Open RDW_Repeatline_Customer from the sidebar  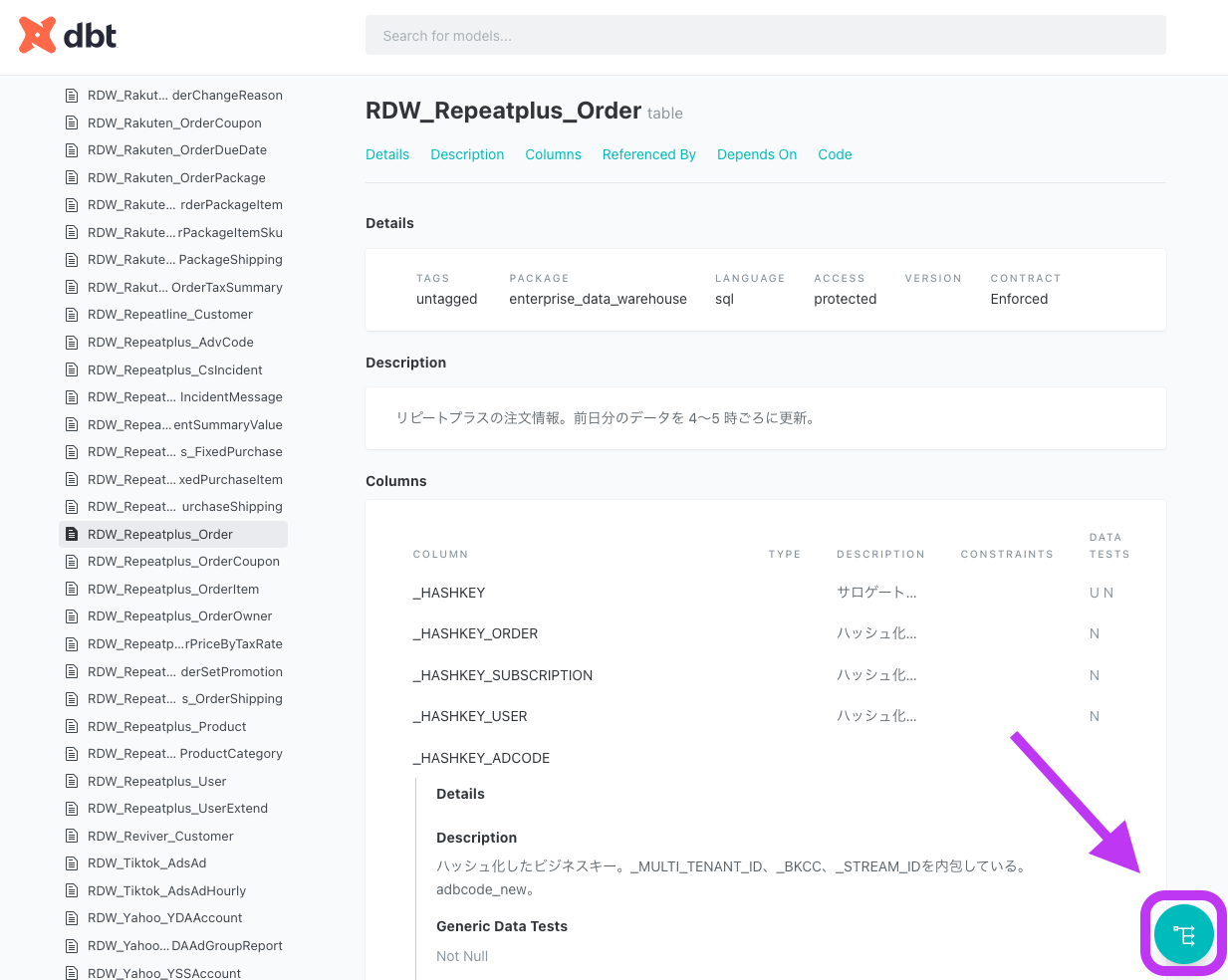170,315
